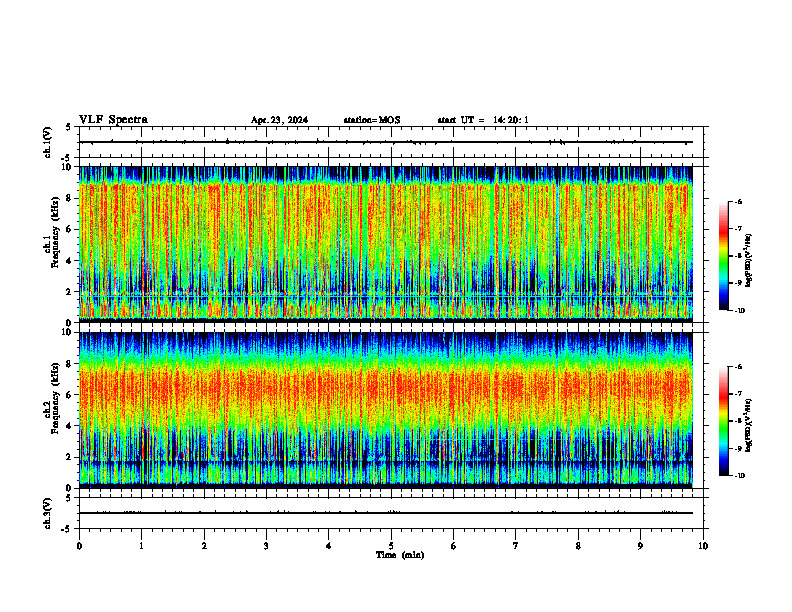792x612 pixels.
Task: Click the "8" kHz tick of ch.2 spectrogram
Action: coord(70,364)
